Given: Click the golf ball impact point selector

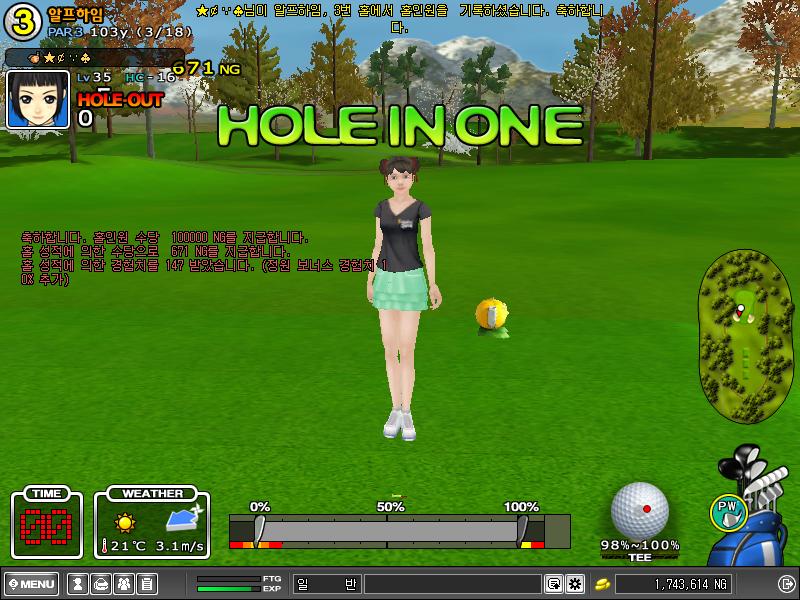Looking at the screenshot, I should pos(640,510).
